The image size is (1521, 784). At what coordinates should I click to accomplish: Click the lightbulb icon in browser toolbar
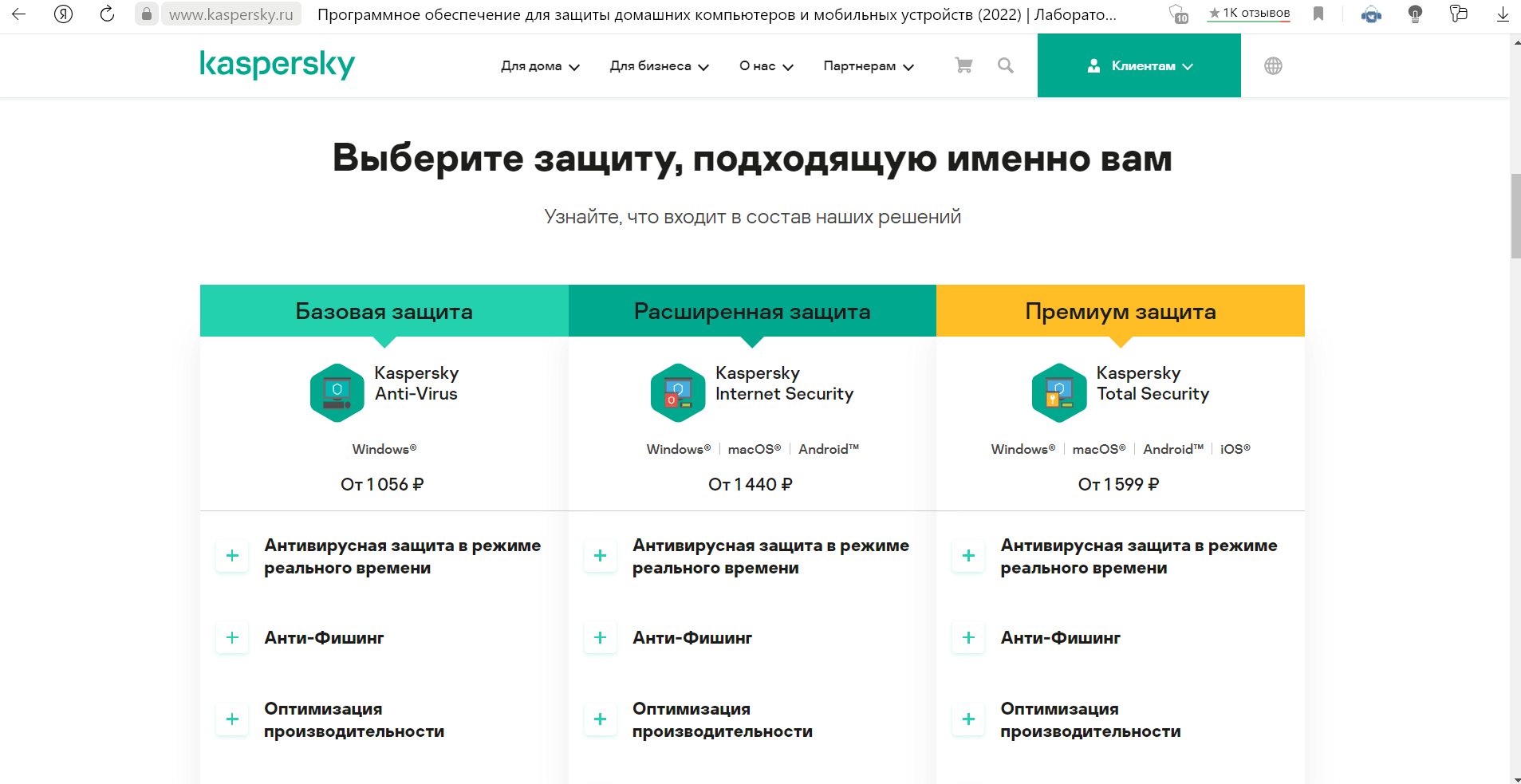coord(1415,14)
